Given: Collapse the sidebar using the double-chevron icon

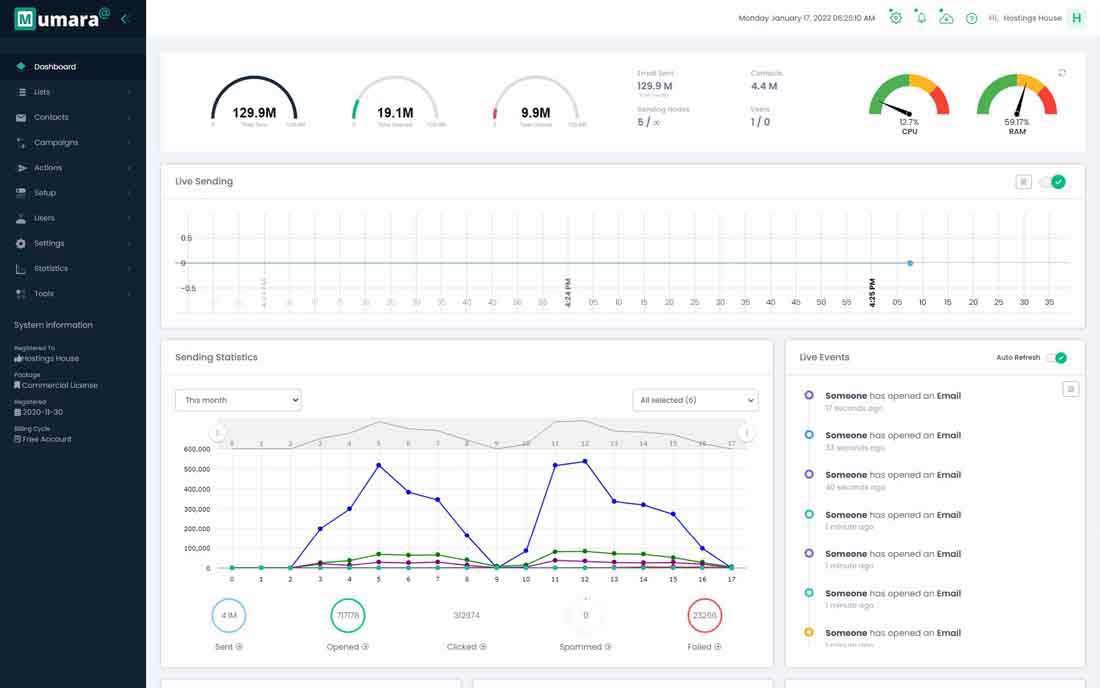Looking at the screenshot, I should click(124, 18).
